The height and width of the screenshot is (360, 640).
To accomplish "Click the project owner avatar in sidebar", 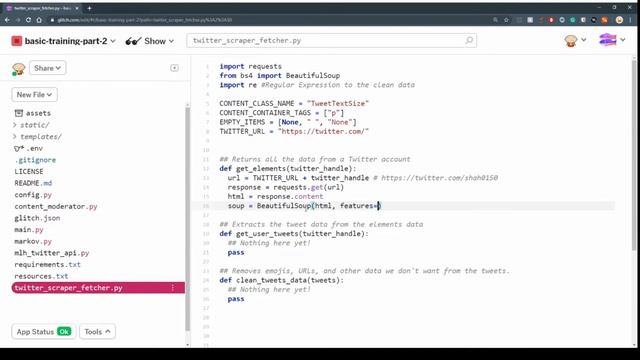I will tap(18, 69).
